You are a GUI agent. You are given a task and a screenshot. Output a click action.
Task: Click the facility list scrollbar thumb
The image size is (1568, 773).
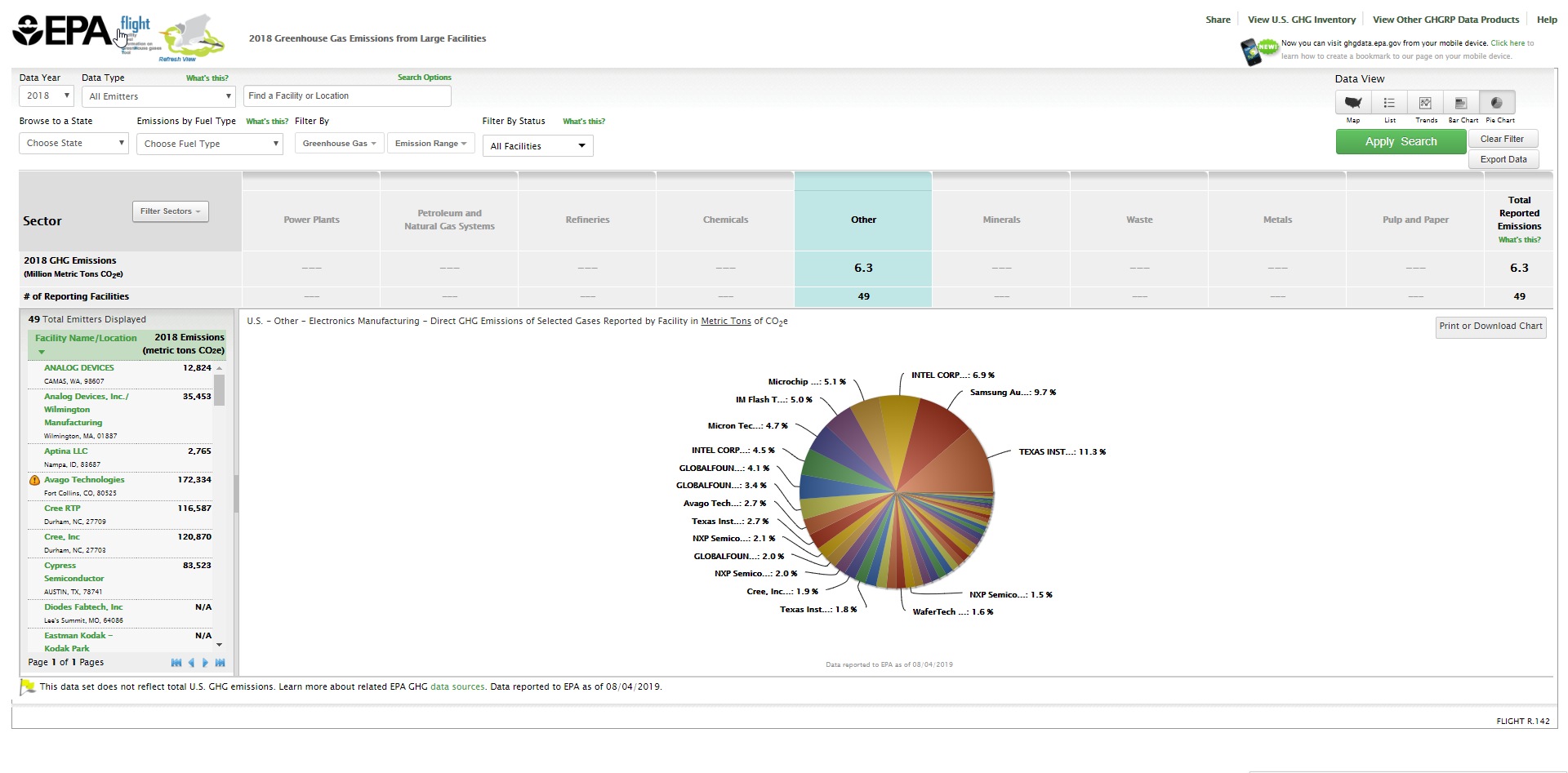pyautogui.click(x=219, y=390)
